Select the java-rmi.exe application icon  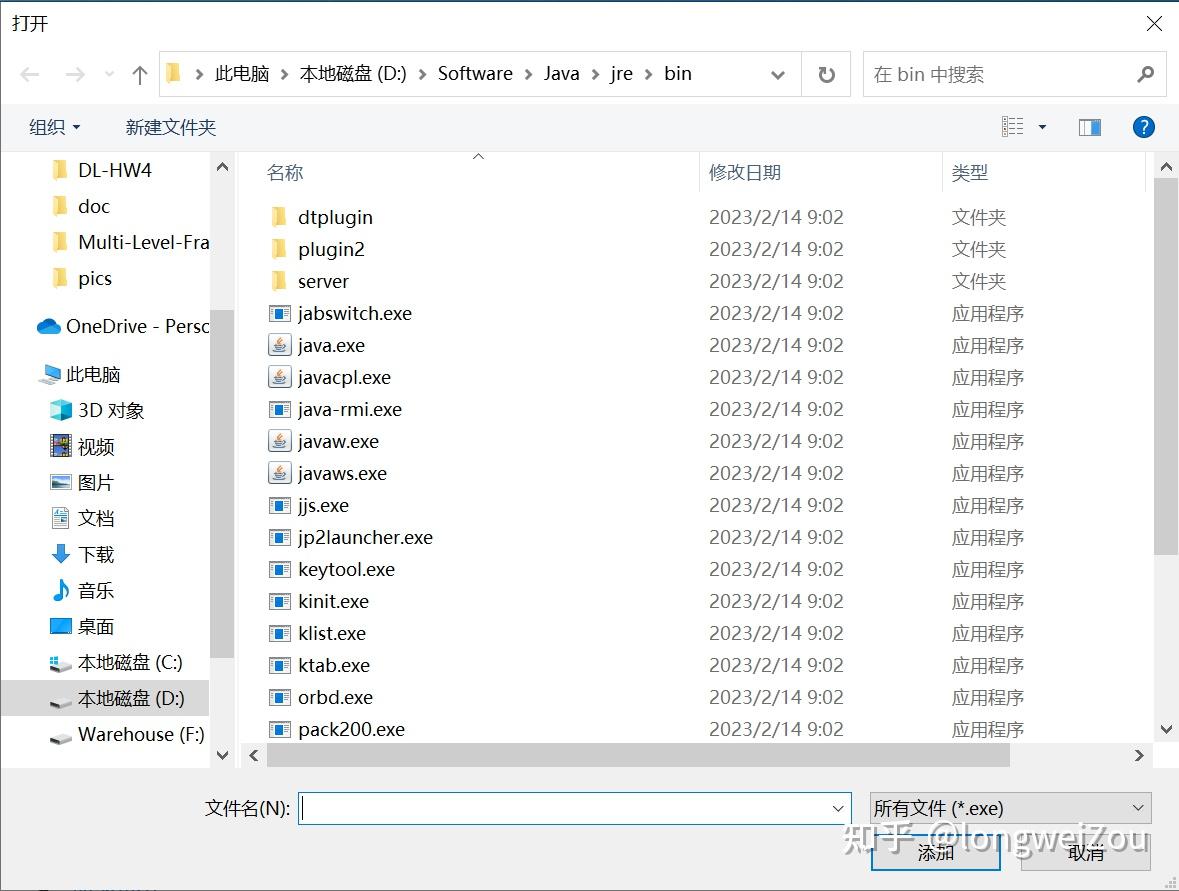point(280,409)
